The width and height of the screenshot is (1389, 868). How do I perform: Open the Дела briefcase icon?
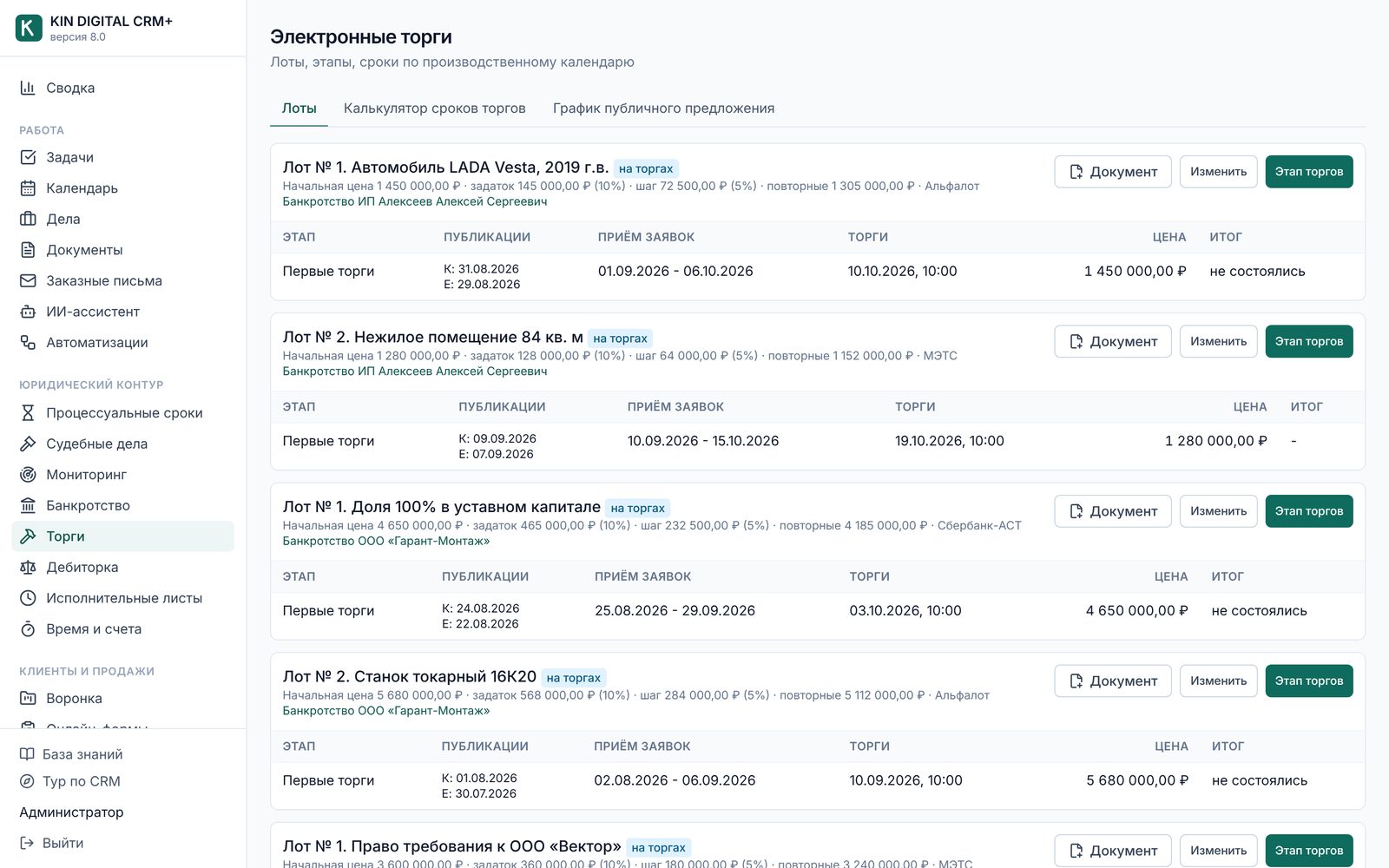coord(28,219)
